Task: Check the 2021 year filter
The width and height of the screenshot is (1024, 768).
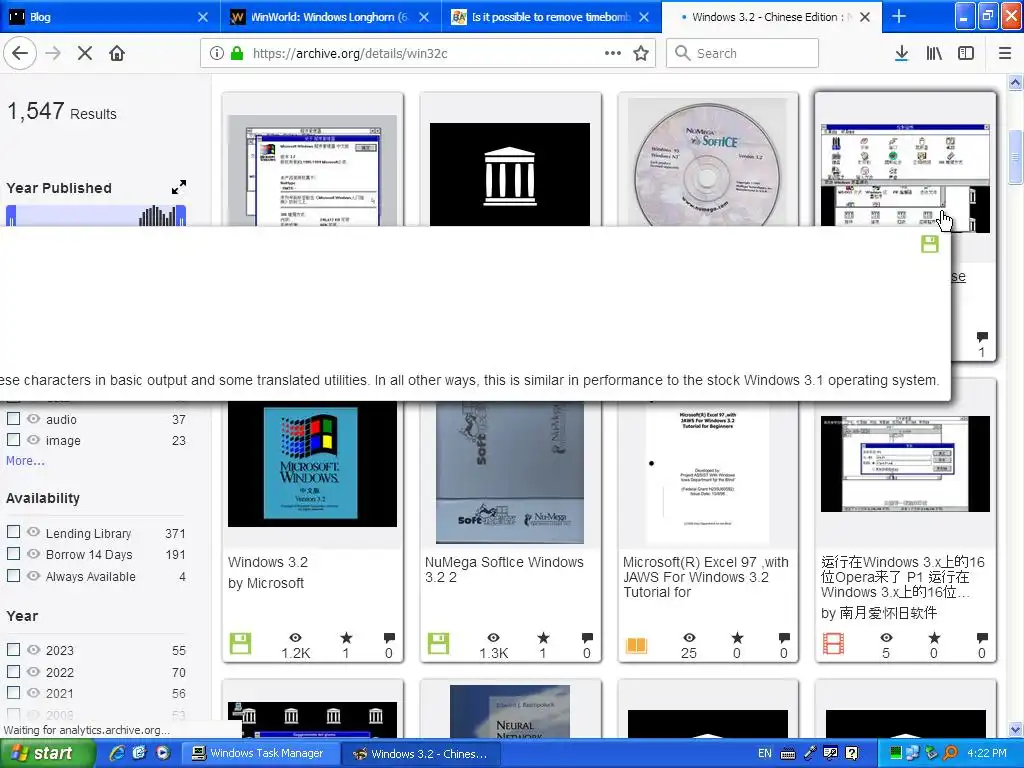Action: [x=13, y=693]
